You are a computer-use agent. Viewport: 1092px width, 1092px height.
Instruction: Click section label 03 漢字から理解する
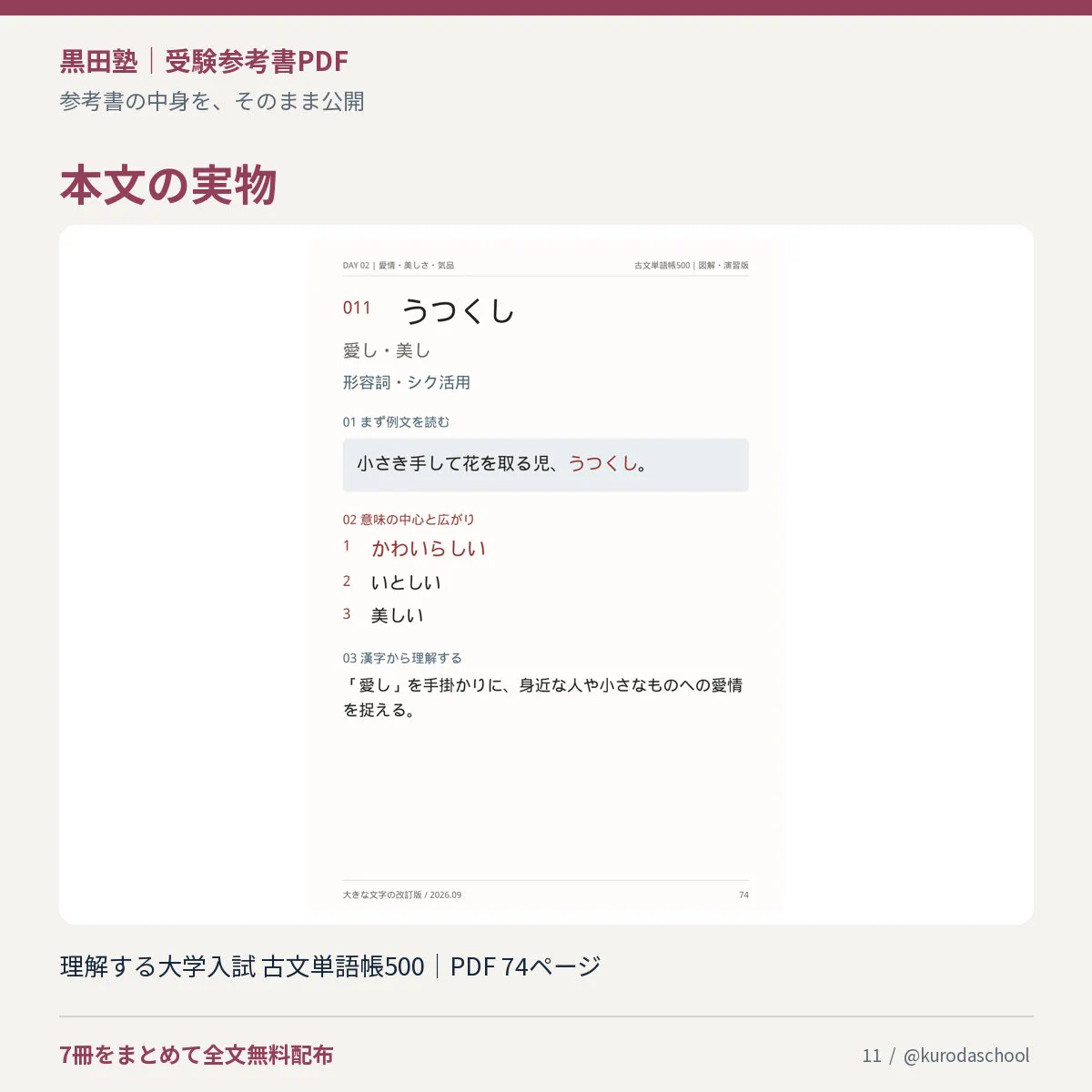click(x=402, y=658)
